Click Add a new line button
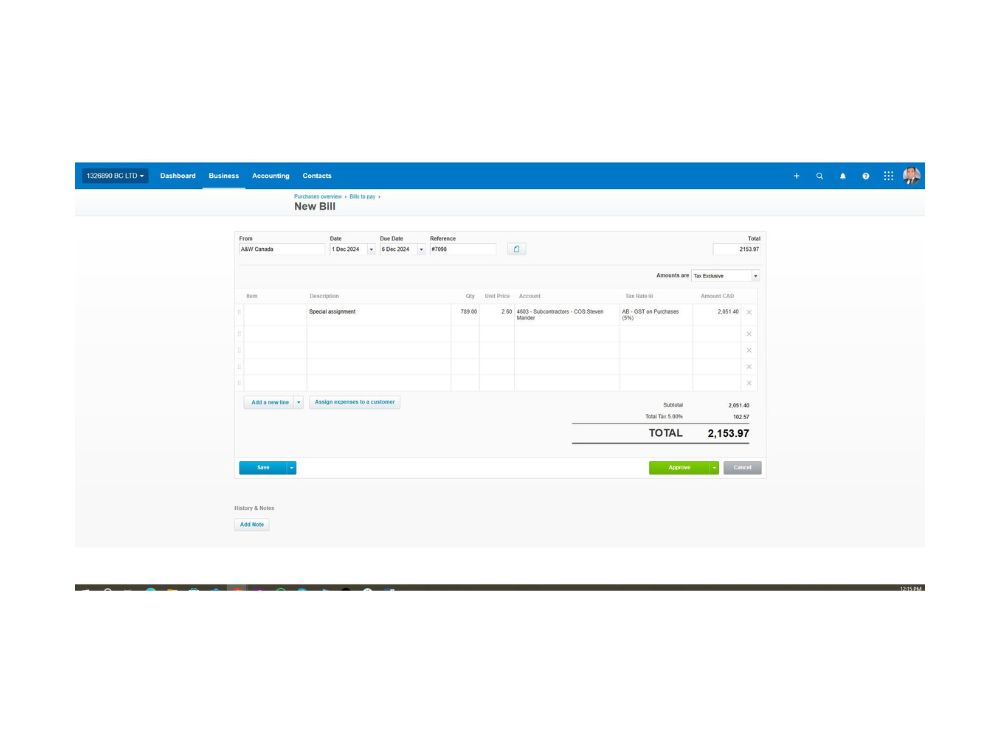This screenshot has height=750, width=1000. point(269,402)
